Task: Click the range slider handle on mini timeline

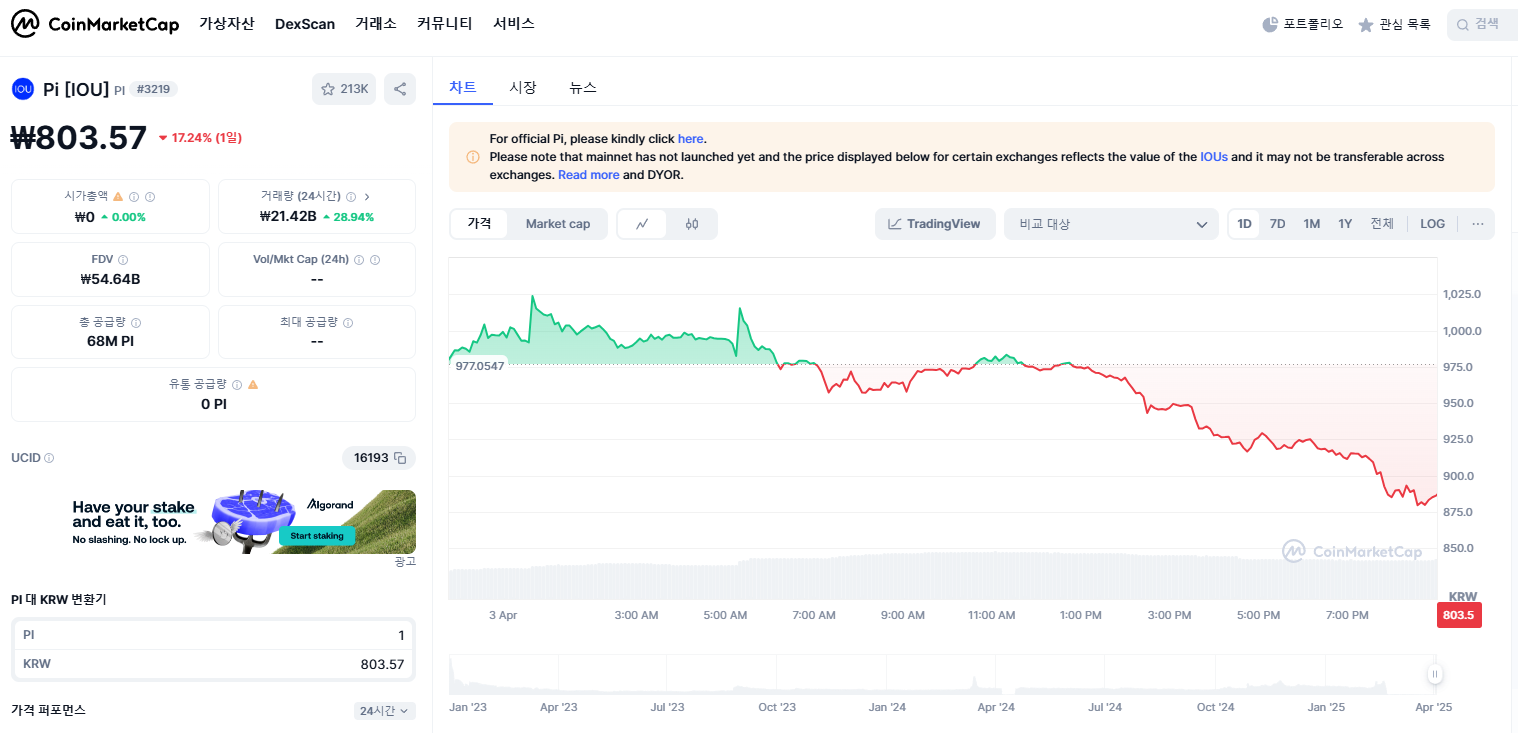Action: click(1435, 675)
